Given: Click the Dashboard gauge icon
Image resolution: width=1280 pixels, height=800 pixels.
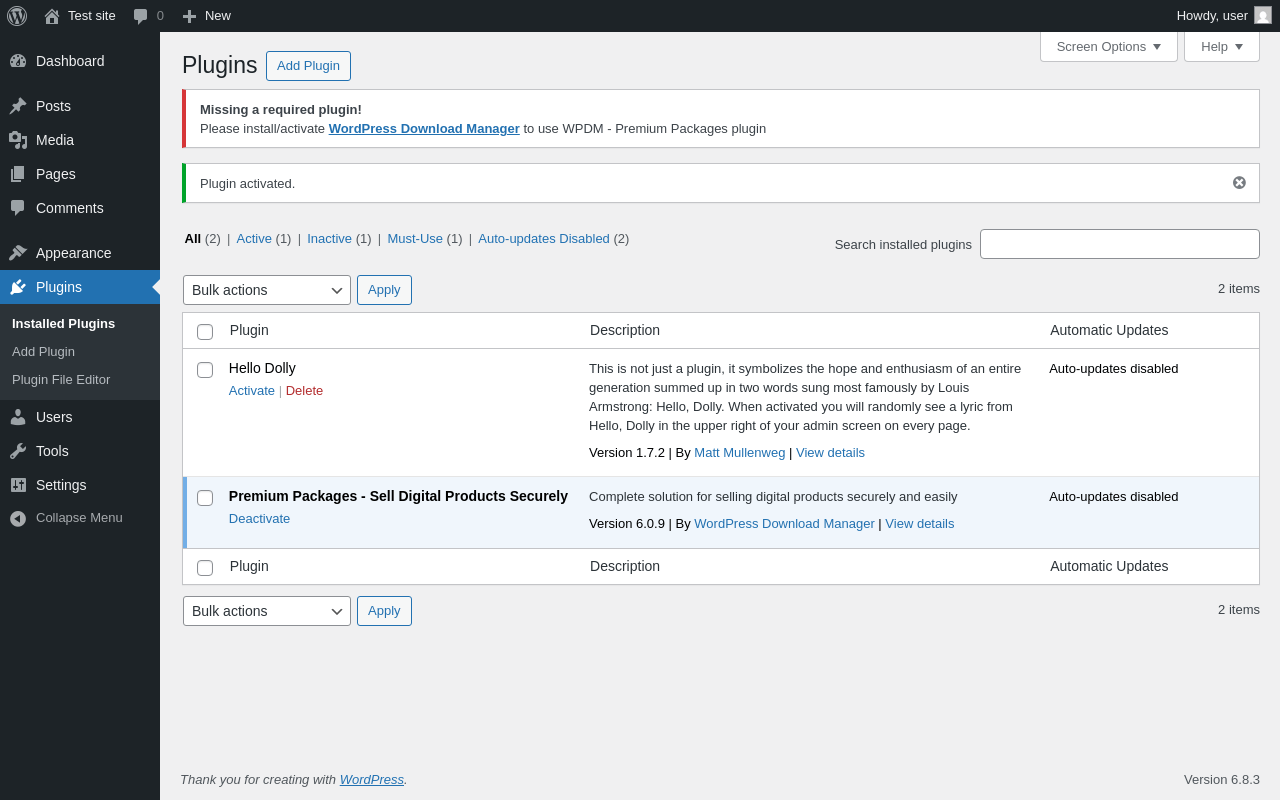Looking at the screenshot, I should (x=18, y=61).
